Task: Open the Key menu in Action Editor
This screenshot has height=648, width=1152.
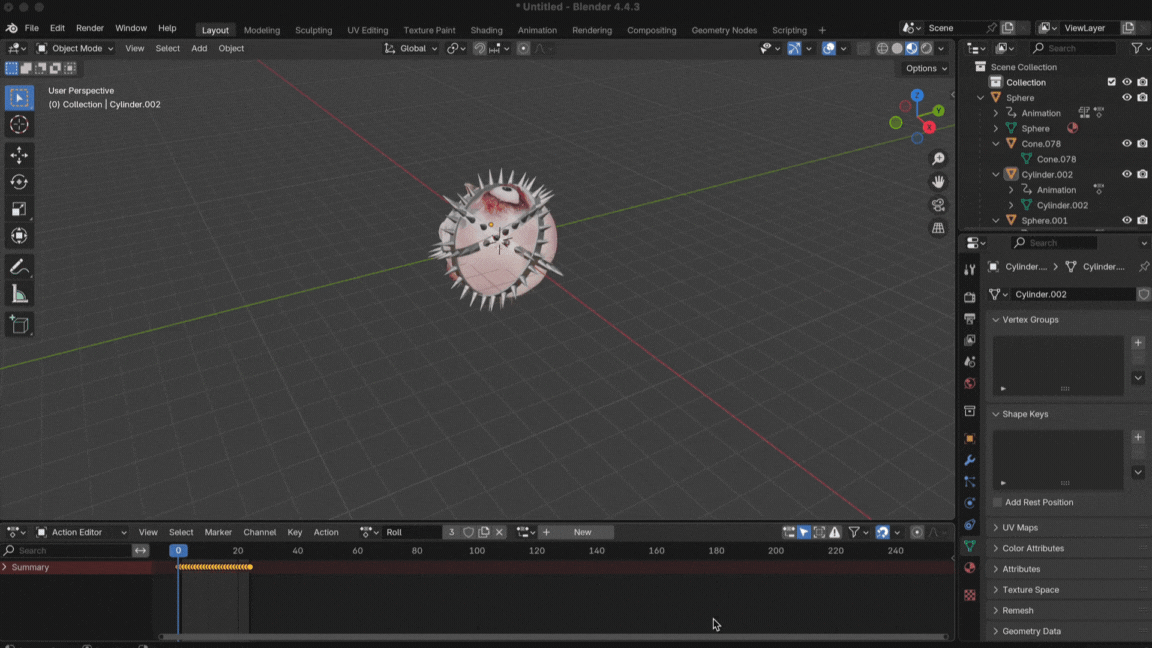Action: 295,532
